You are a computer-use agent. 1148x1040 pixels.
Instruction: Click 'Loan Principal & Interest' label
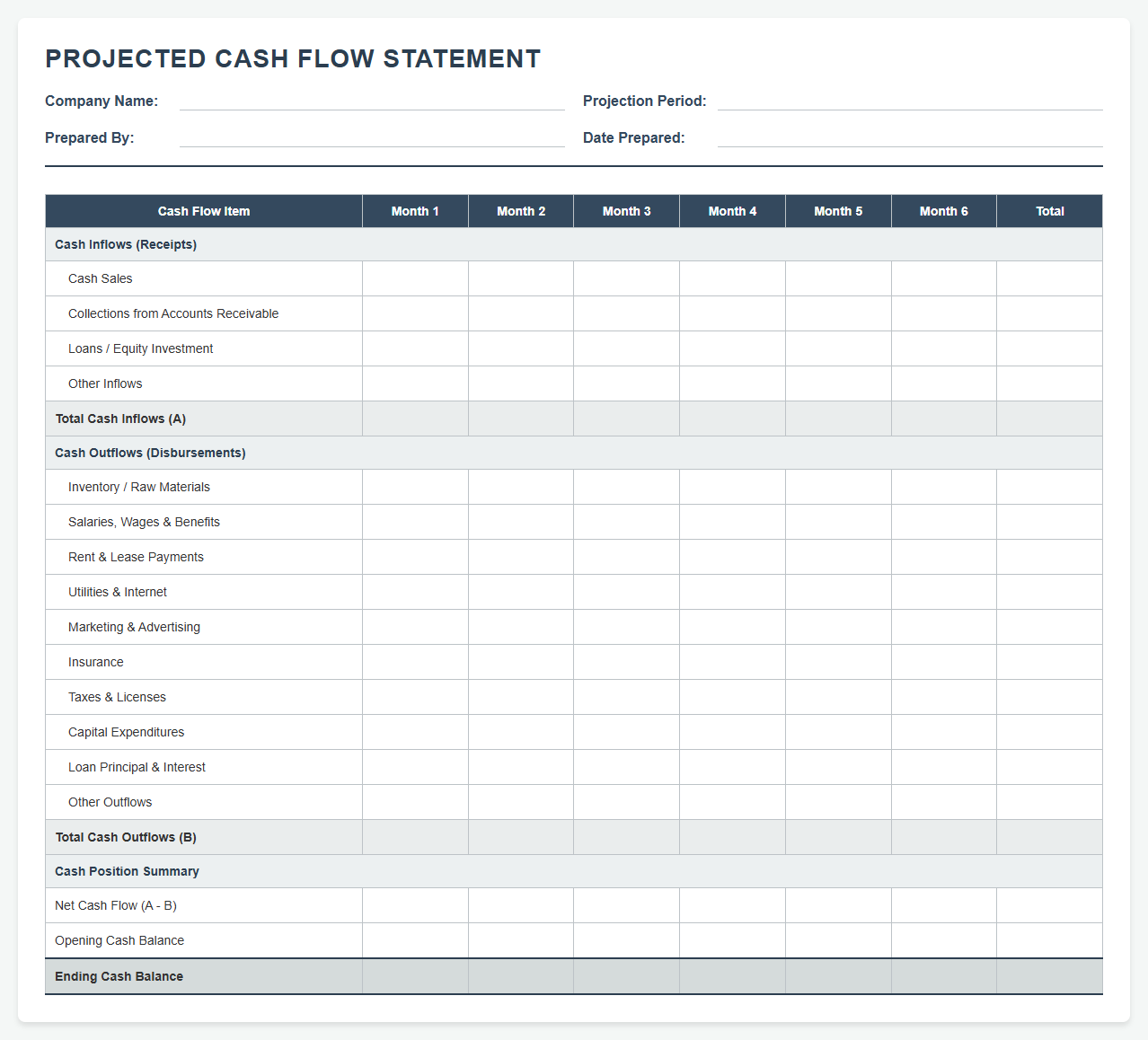(137, 767)
